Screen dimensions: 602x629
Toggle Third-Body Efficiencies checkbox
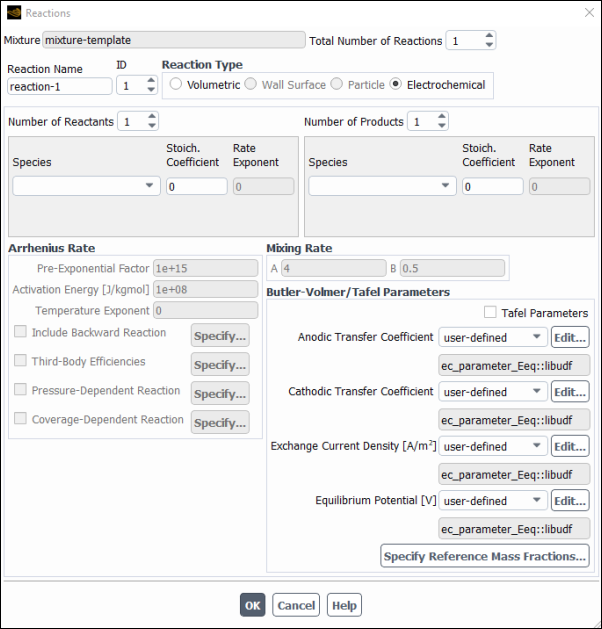(20, 361)
